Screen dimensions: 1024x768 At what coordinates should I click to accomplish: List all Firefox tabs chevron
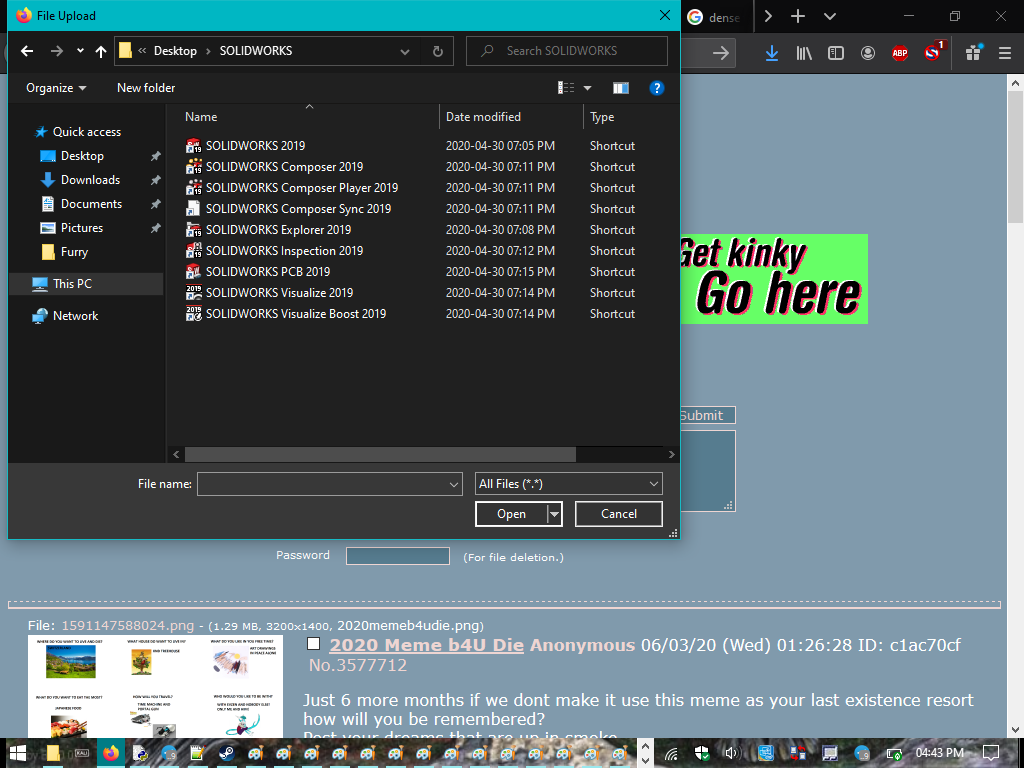click(829, 16)
